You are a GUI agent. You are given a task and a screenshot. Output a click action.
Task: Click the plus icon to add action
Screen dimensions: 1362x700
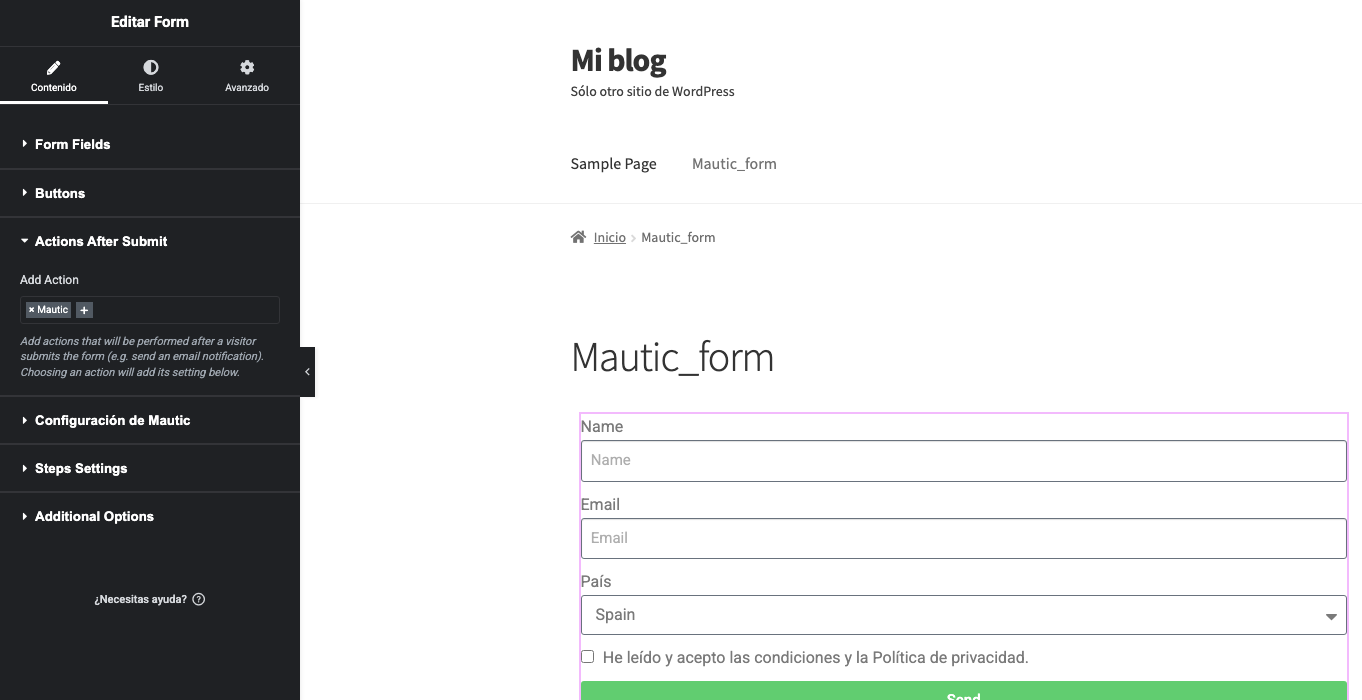click(x=84, y=310)
